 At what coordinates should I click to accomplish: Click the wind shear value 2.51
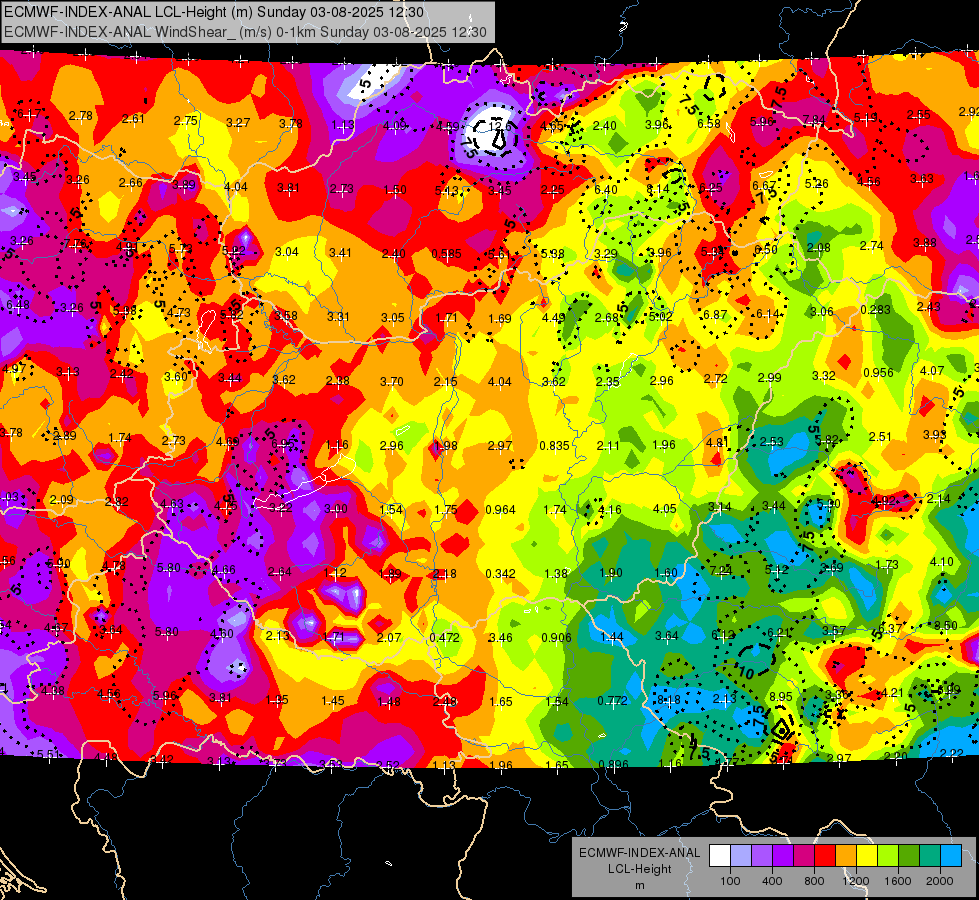coord(880,437)
